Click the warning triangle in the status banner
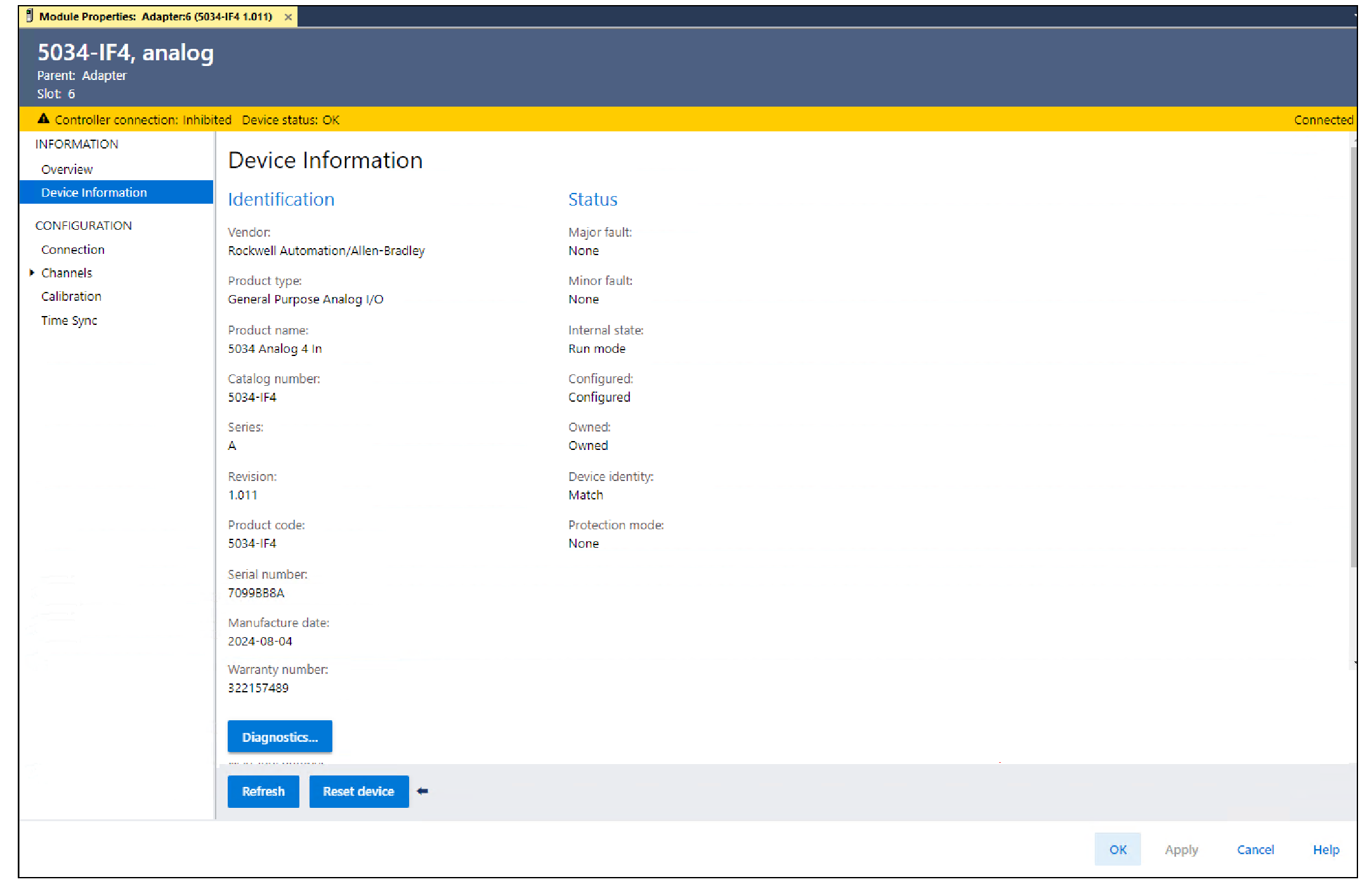The image size is (1372, 884). point(44,119)
